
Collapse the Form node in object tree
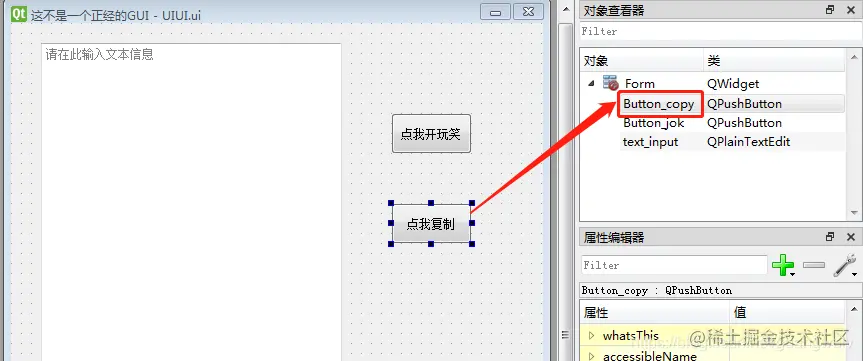coord(591,84)
